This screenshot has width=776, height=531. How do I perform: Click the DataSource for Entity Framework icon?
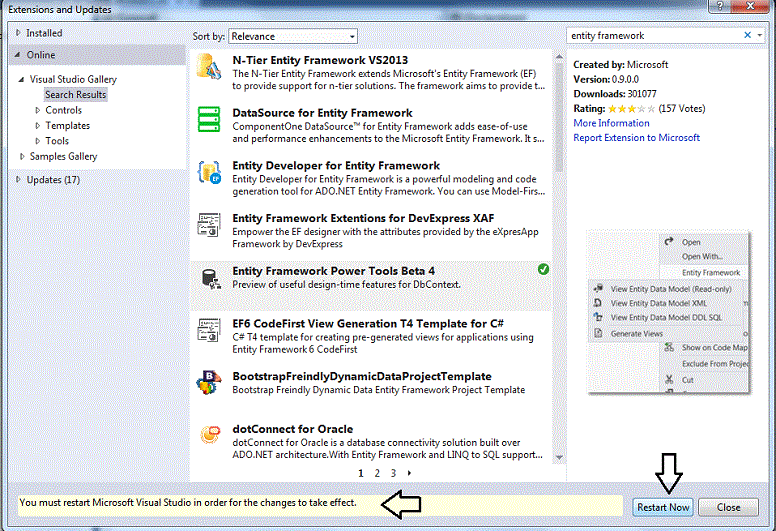point(208,119)
